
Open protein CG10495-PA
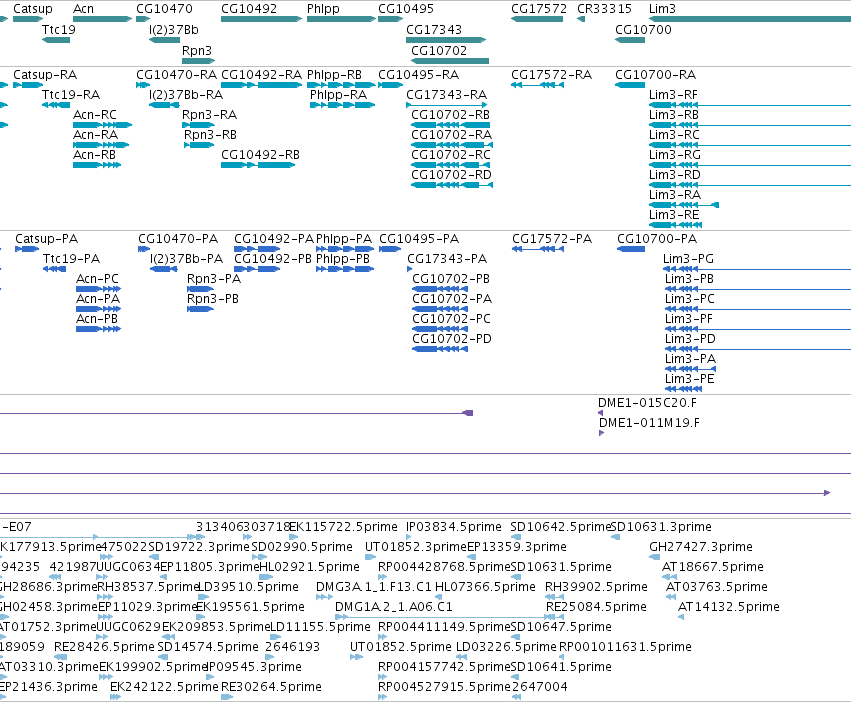[x=390, y=249]
